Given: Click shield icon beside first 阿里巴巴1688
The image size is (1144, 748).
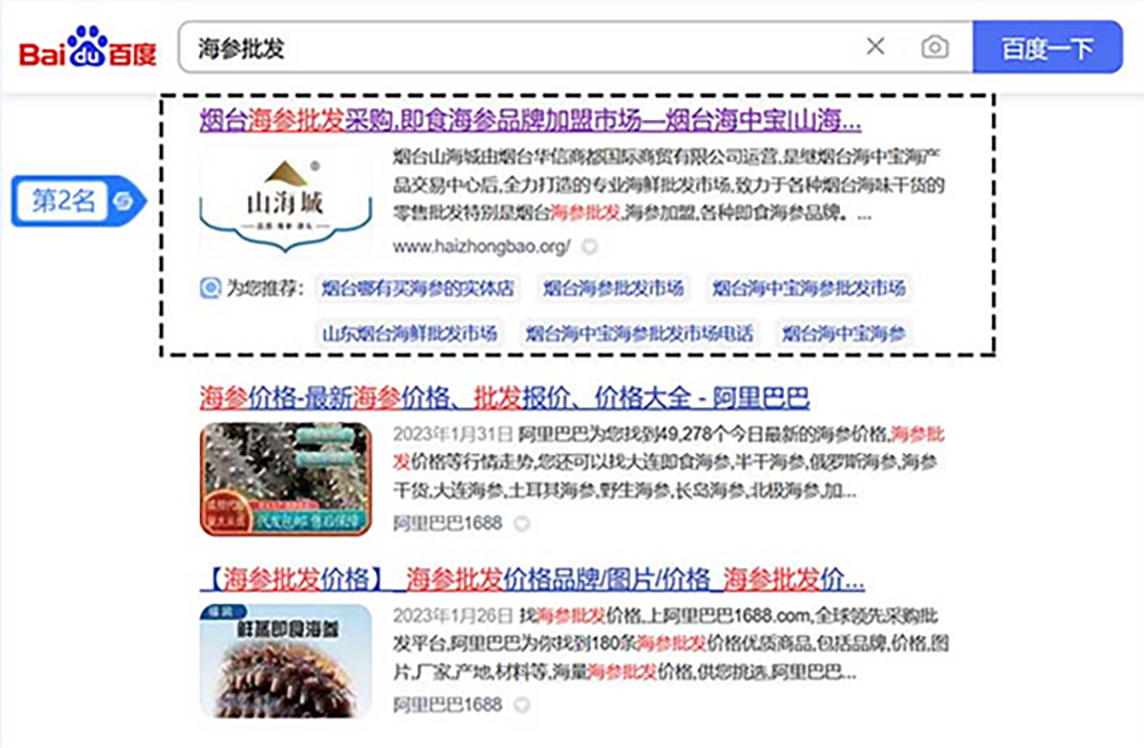Looking at the screenshot, I should pyautogui.click(x=521, y=523).
